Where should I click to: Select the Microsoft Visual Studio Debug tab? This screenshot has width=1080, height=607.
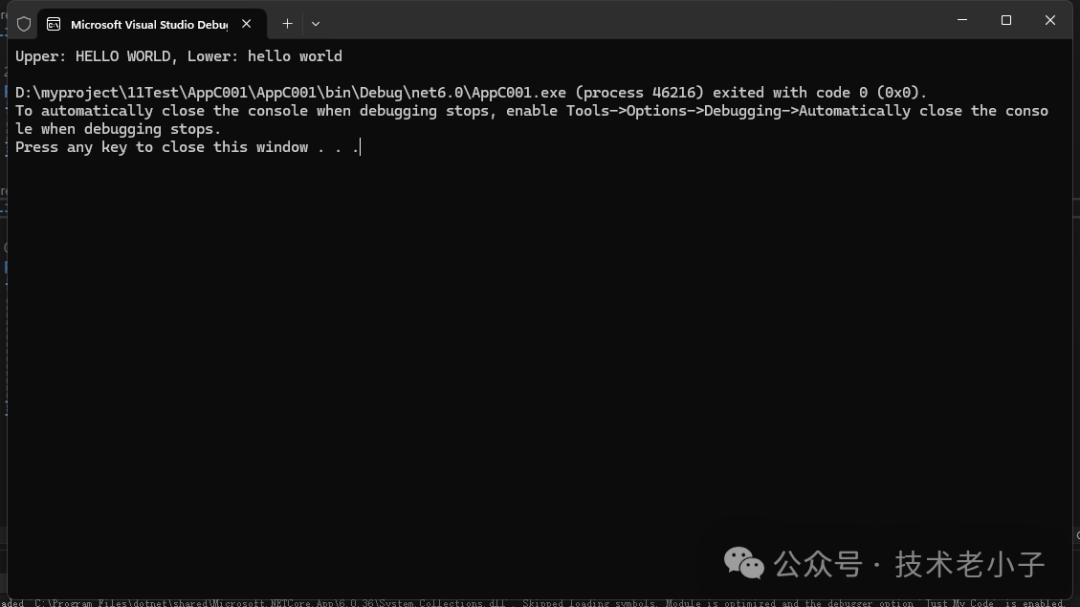(x=148, y=24)
